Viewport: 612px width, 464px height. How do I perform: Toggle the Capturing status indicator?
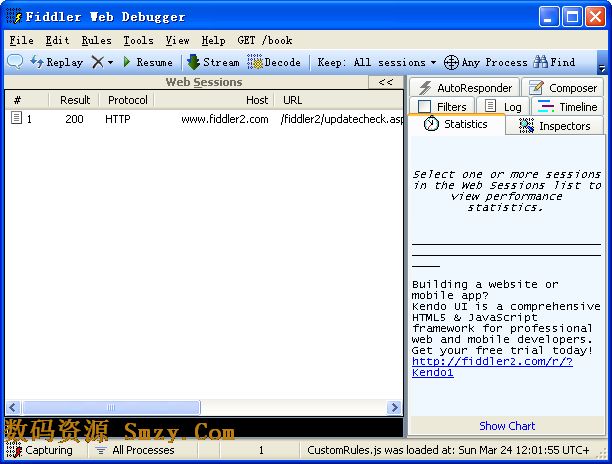coord(39,451)
